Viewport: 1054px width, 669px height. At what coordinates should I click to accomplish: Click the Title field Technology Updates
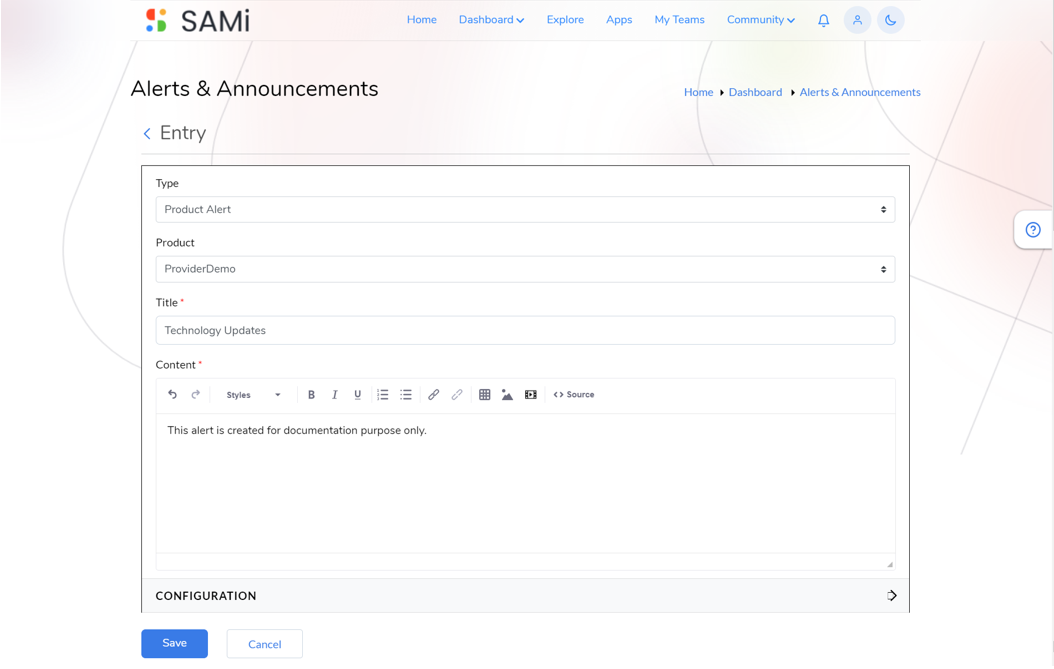pos(525,330)
